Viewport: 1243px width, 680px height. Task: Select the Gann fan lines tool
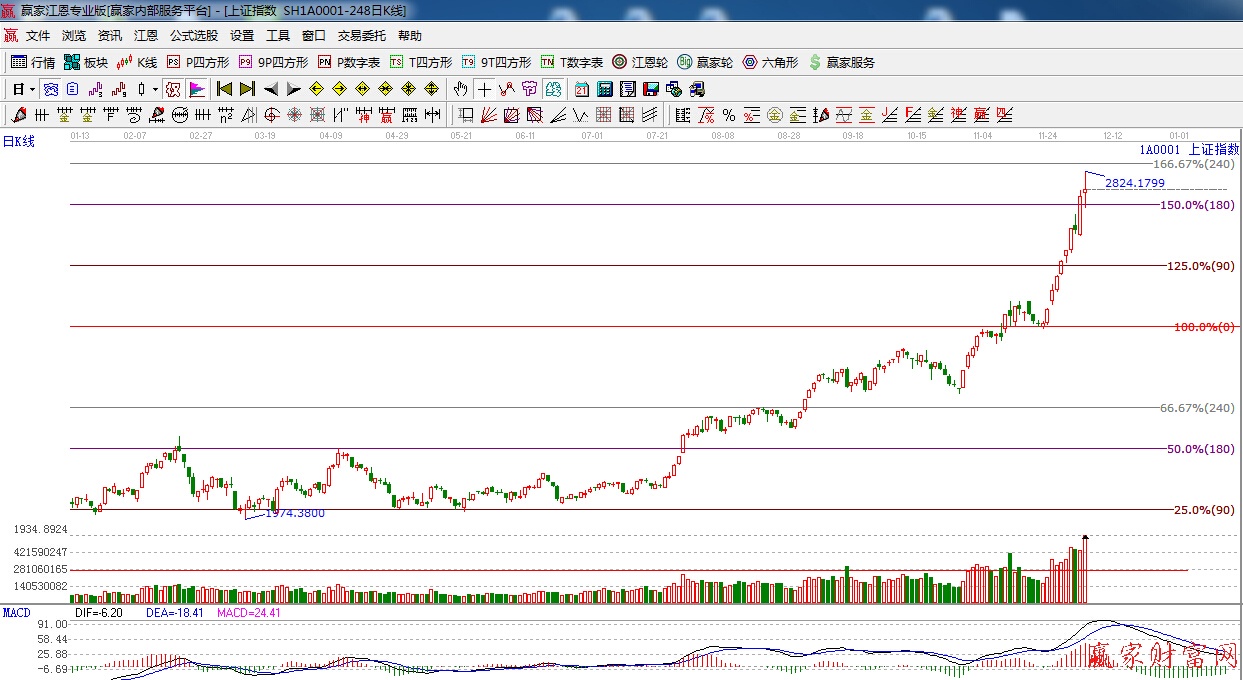[489, 115]
